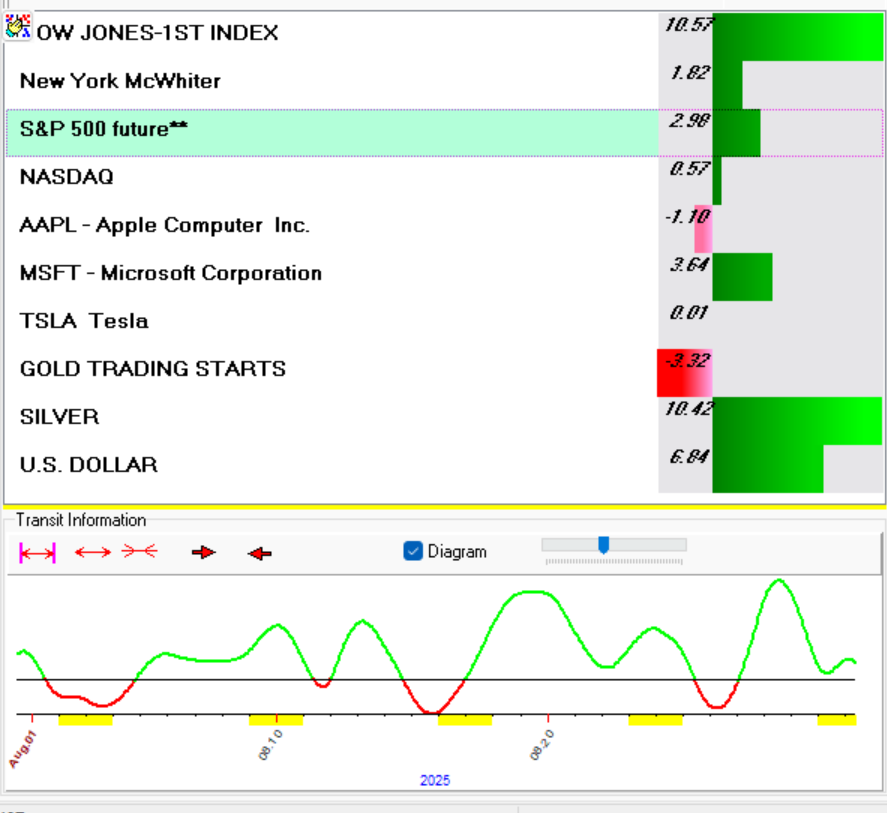Step forward with red right arrow
This screenshot has width=887, height=813.
point(204,552)
